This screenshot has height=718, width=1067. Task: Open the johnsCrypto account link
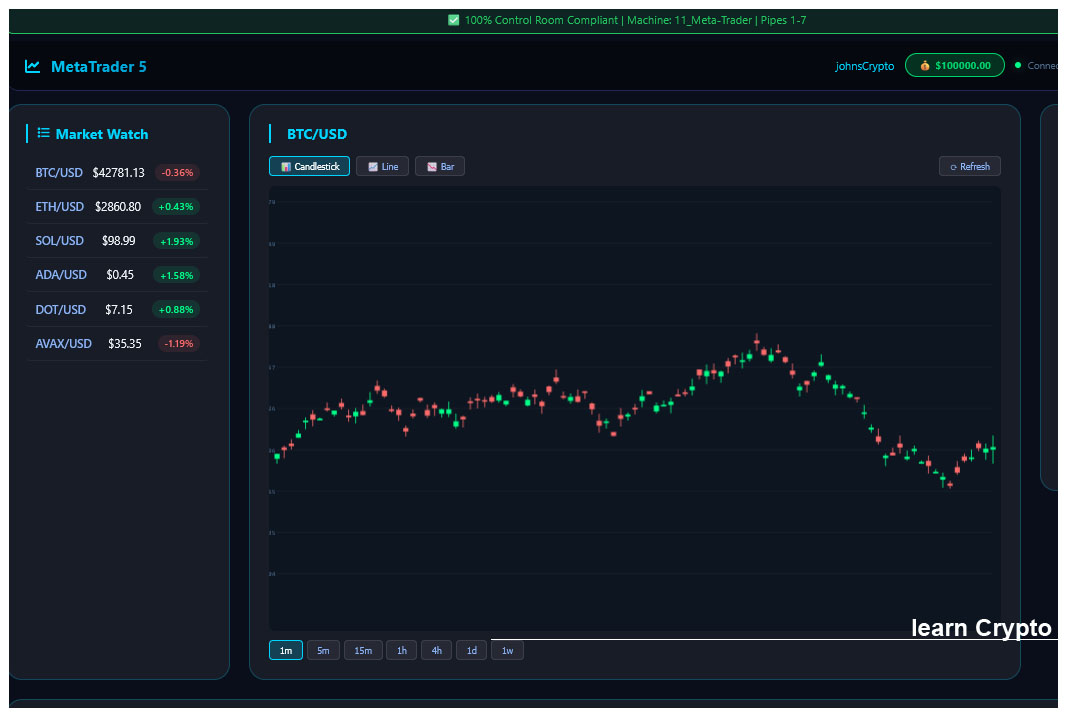click(x=865, y=66)
